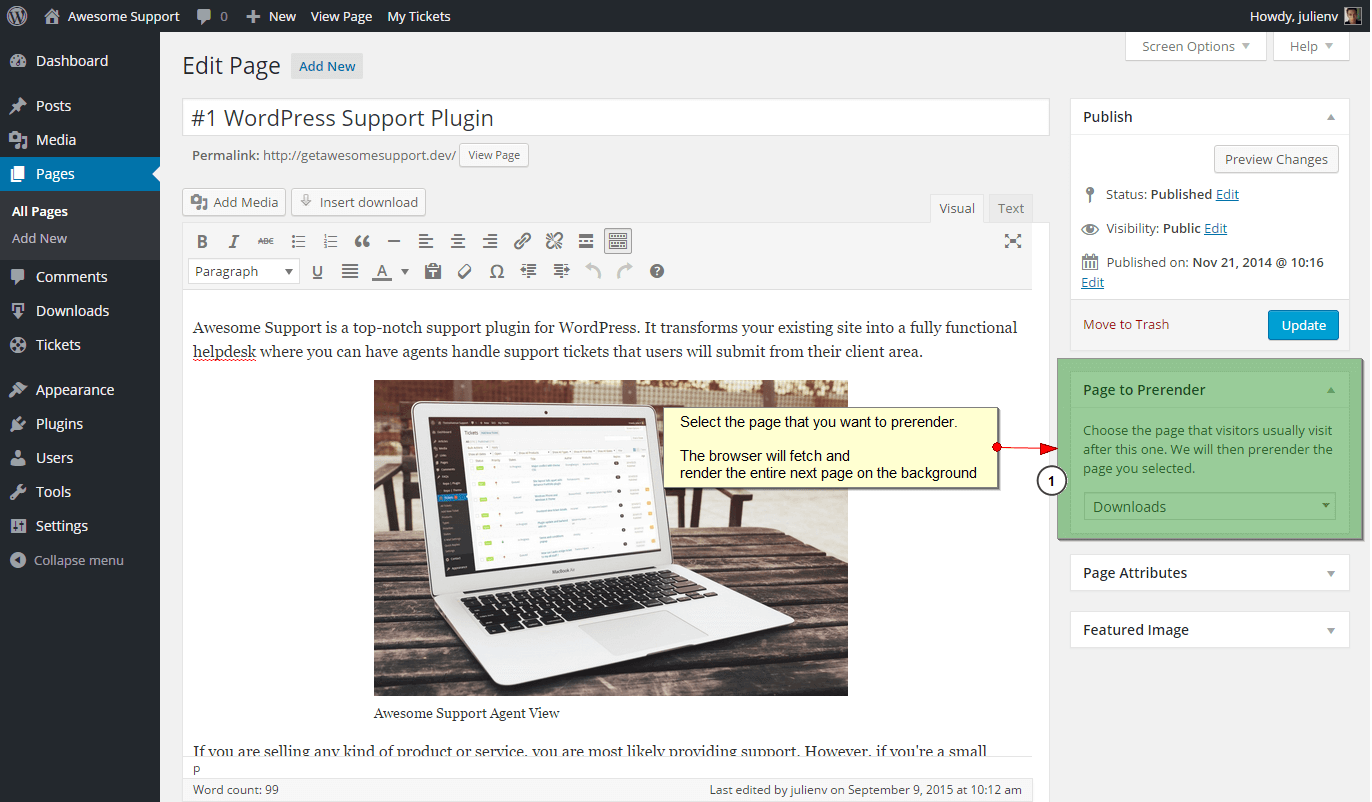
Task: Open the special character omega icon
Action: click(x=497, y=271)
